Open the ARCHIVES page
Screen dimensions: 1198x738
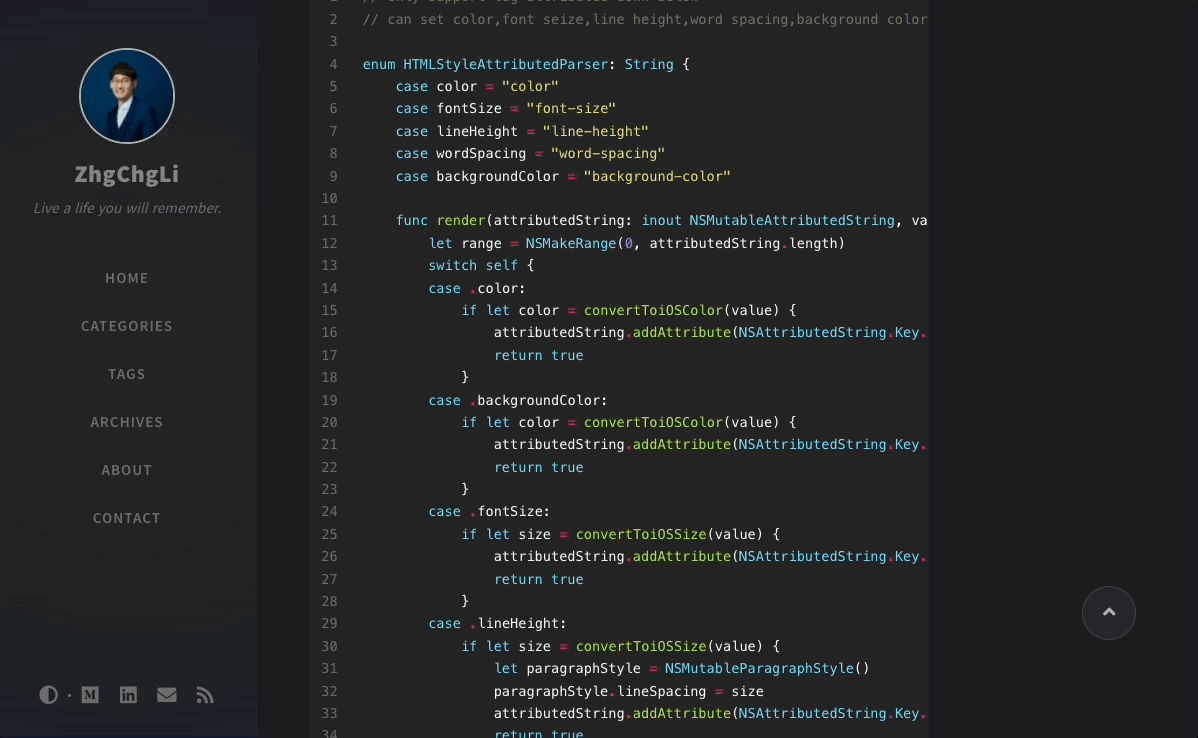tap(127, 422)
